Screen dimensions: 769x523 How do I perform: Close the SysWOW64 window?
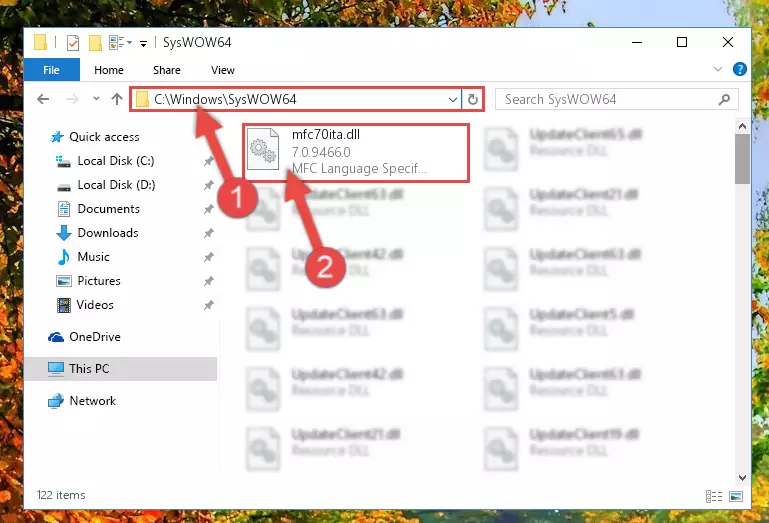point(728,43)
